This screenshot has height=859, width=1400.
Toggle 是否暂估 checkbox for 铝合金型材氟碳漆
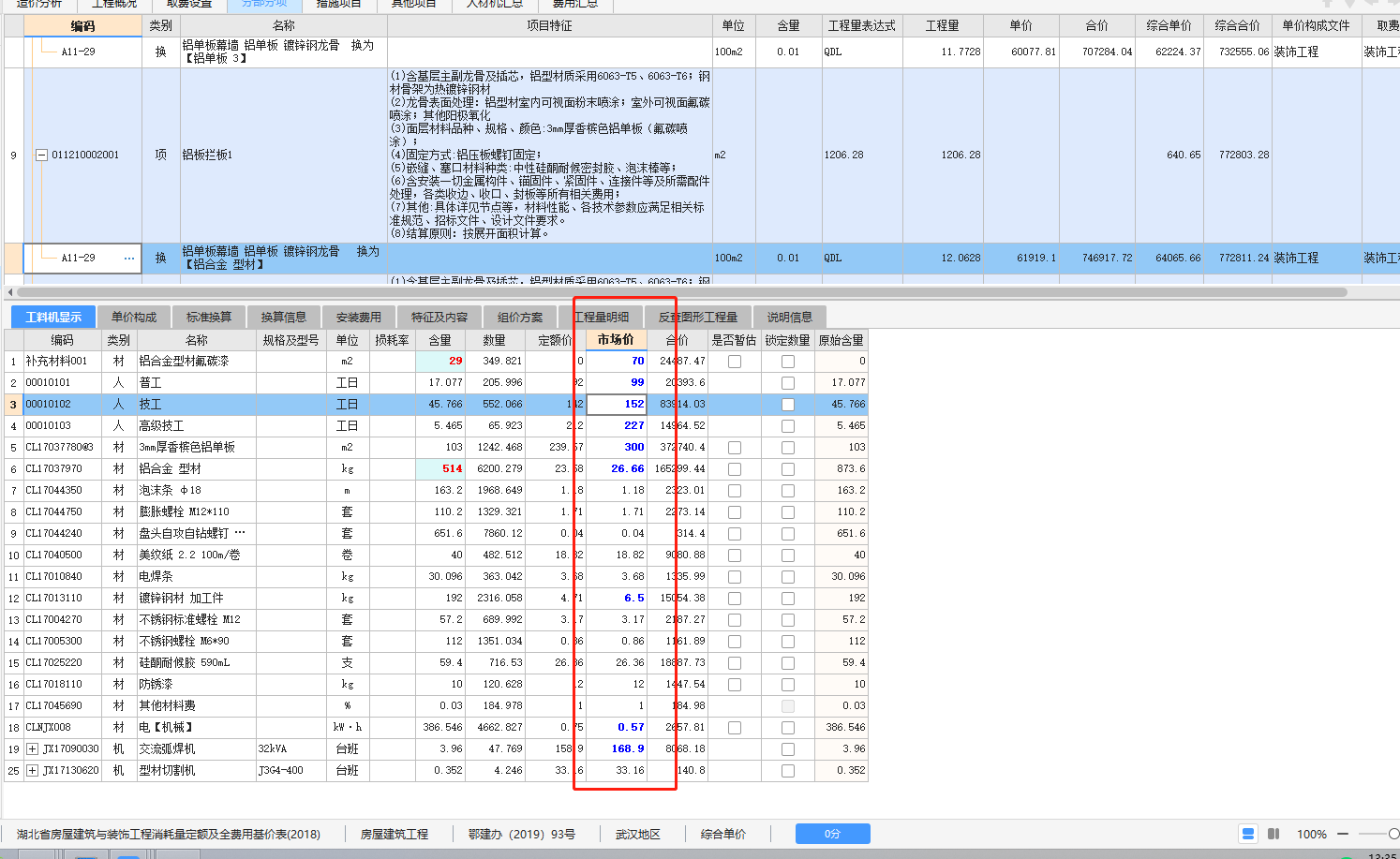735,362
